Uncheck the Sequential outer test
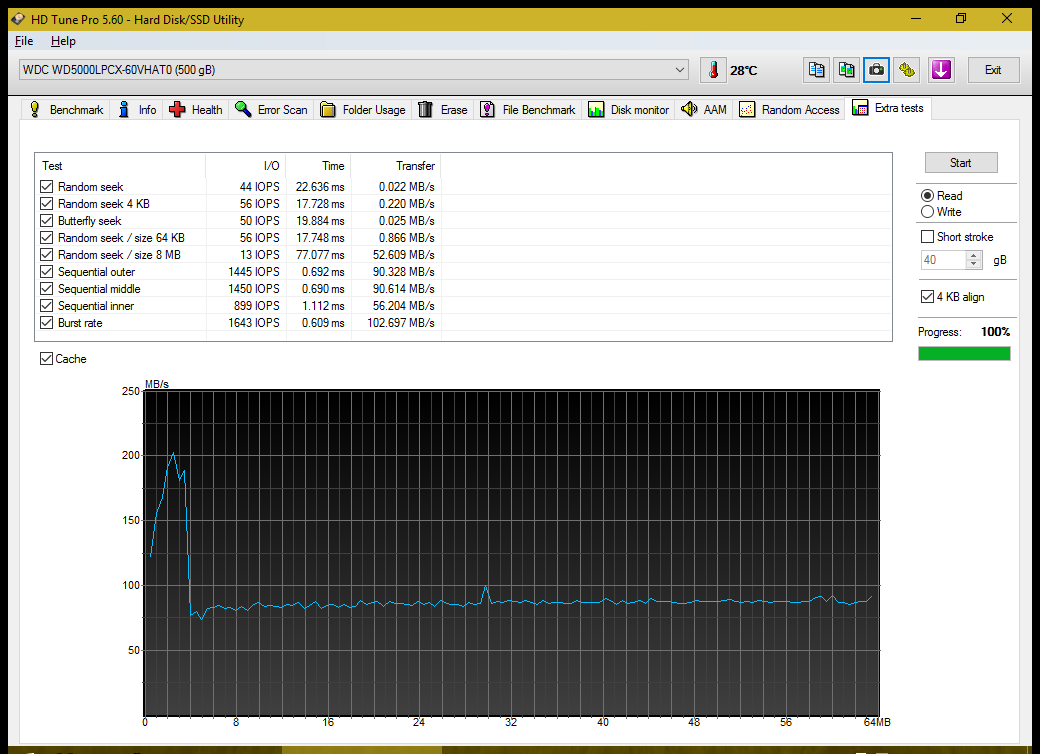 tap(46, 272)
